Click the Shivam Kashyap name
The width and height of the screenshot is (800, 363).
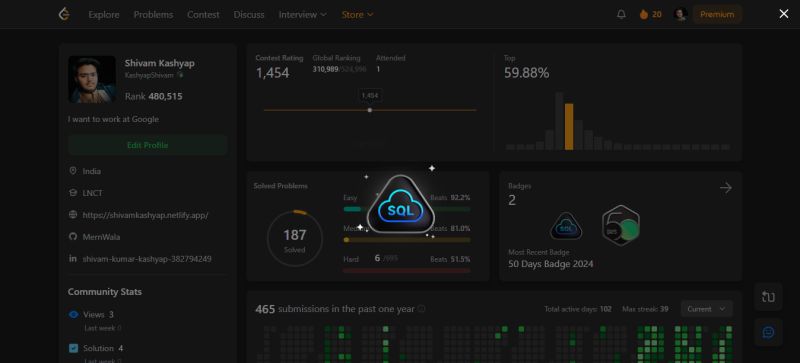pos(160,63)
